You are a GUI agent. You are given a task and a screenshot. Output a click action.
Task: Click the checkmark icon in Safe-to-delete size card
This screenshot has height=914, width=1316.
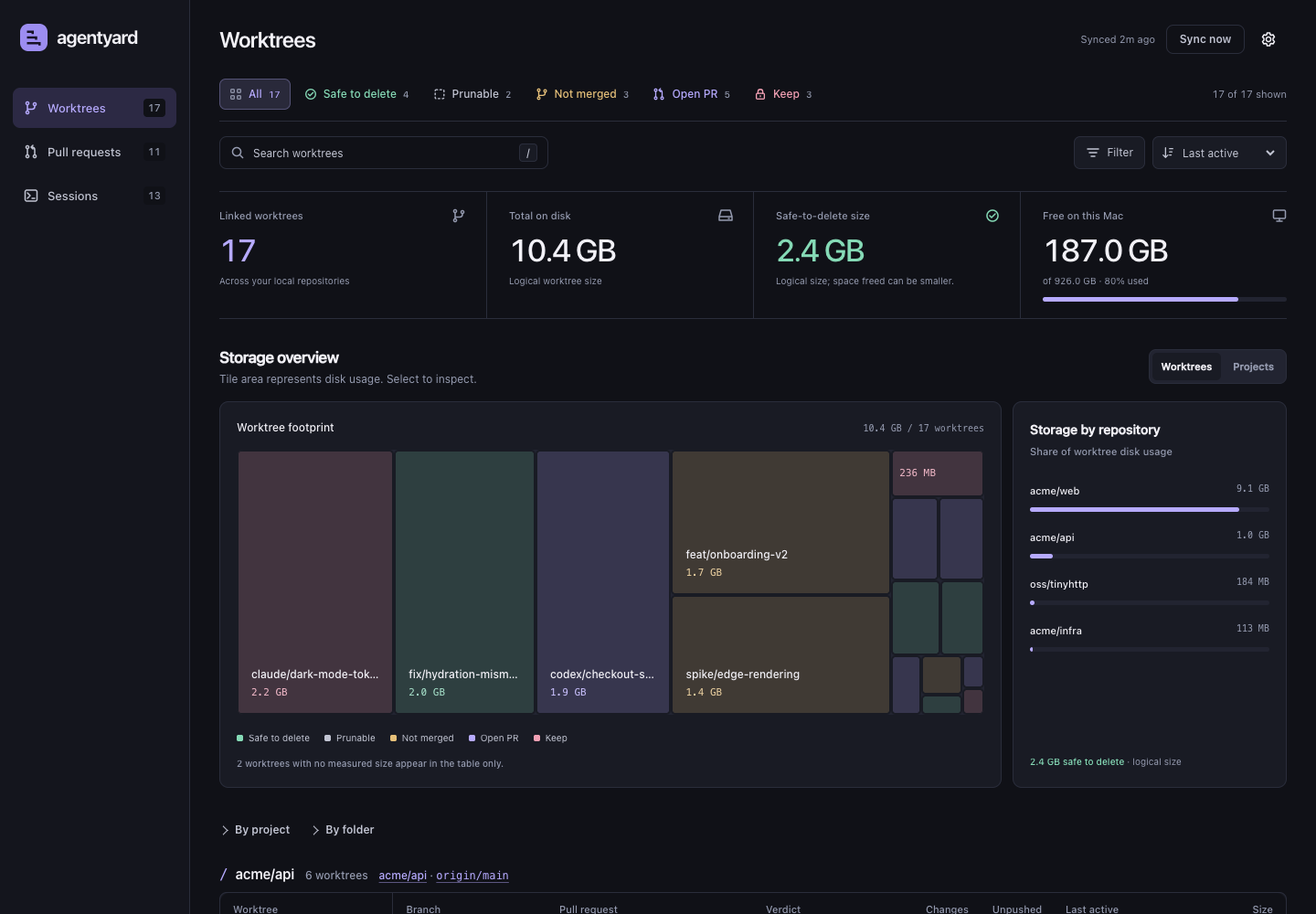[992, 216]
